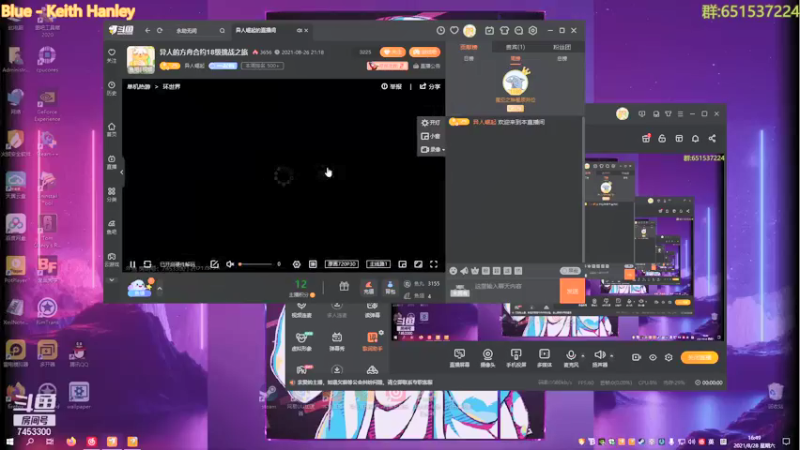Toggle web fullscreen in player
The height and width of the screenshot is (450, 800).
[418, 264]
